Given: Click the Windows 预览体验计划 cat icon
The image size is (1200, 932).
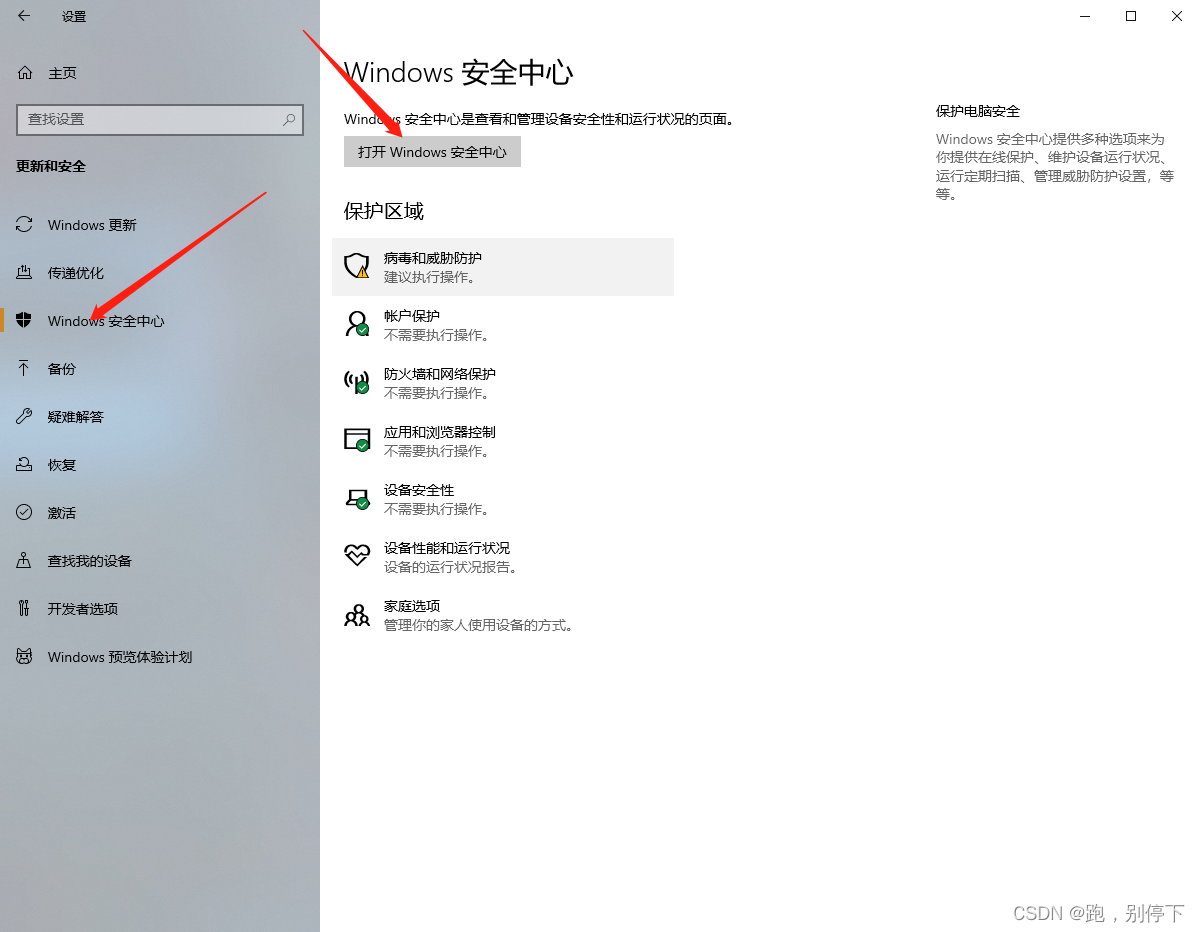Looking at the screenshot, I should pyautogui.click(x=24, y=657).
